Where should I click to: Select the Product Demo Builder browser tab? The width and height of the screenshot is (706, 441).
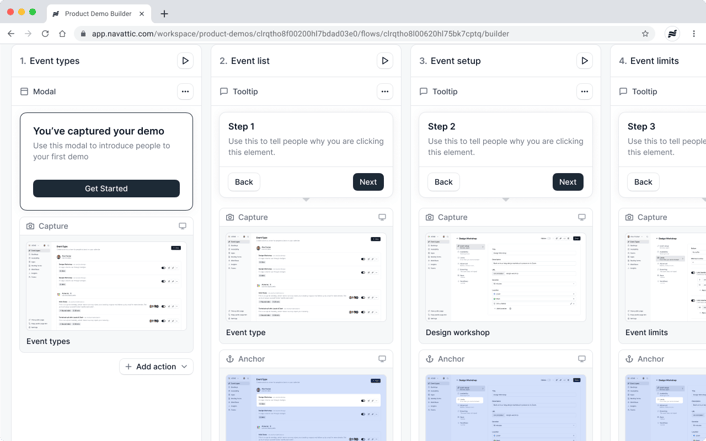[97, 14]
